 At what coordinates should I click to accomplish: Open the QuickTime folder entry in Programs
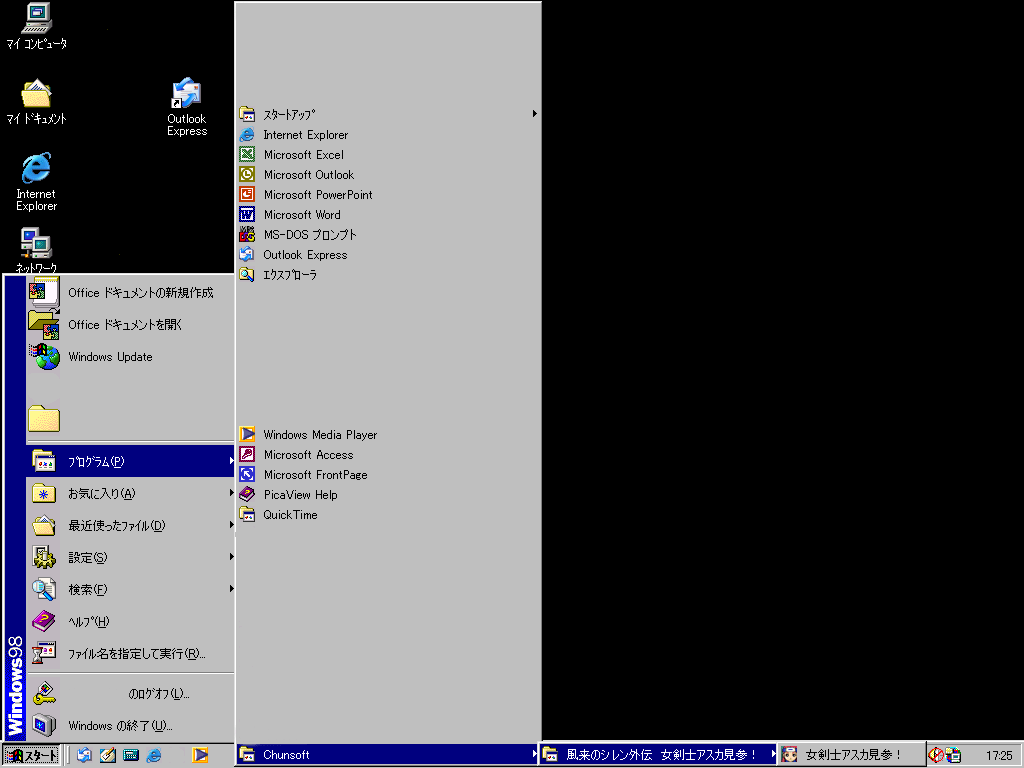click(x=388, y=515)
